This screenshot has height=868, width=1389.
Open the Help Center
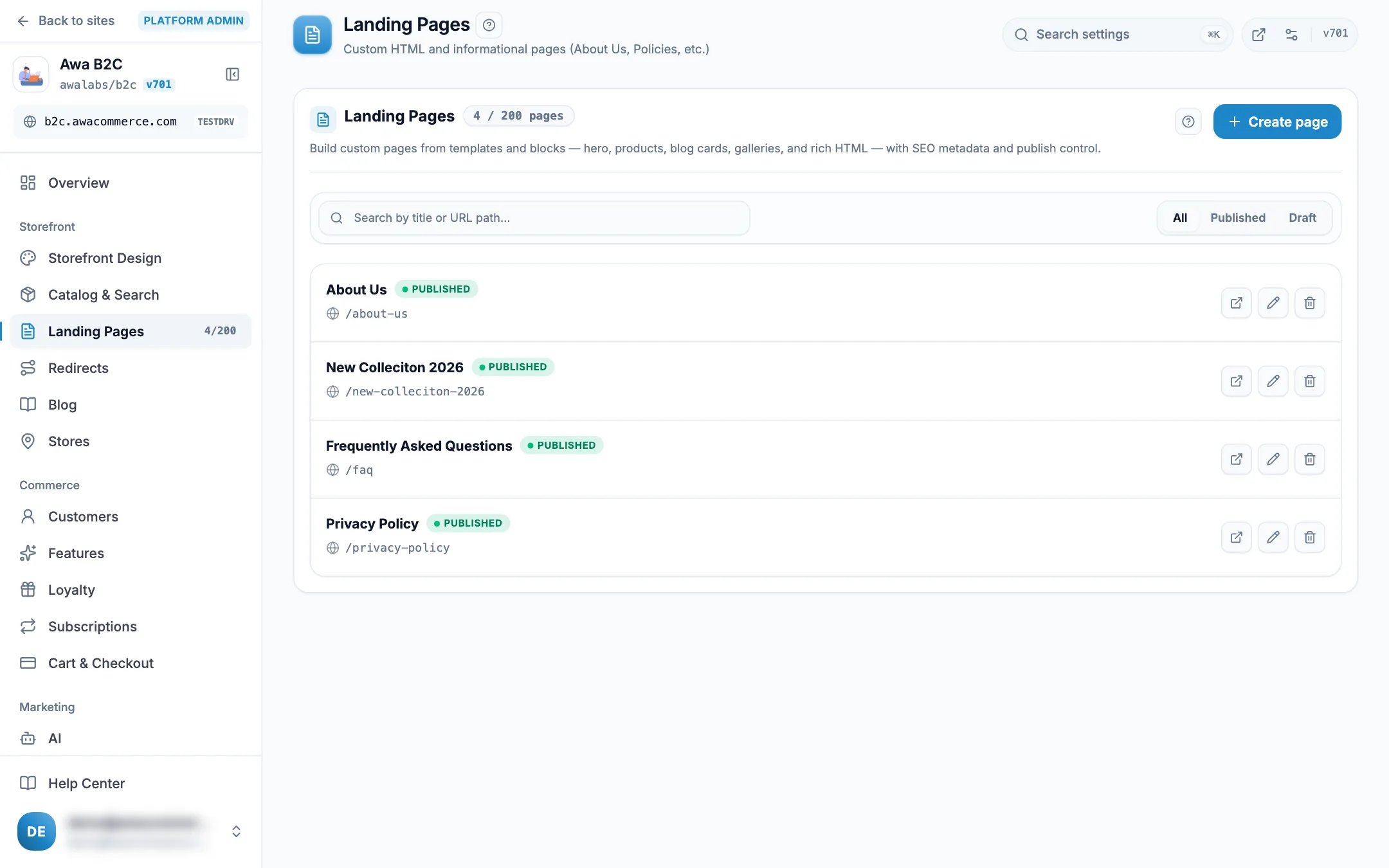(131, 784)
